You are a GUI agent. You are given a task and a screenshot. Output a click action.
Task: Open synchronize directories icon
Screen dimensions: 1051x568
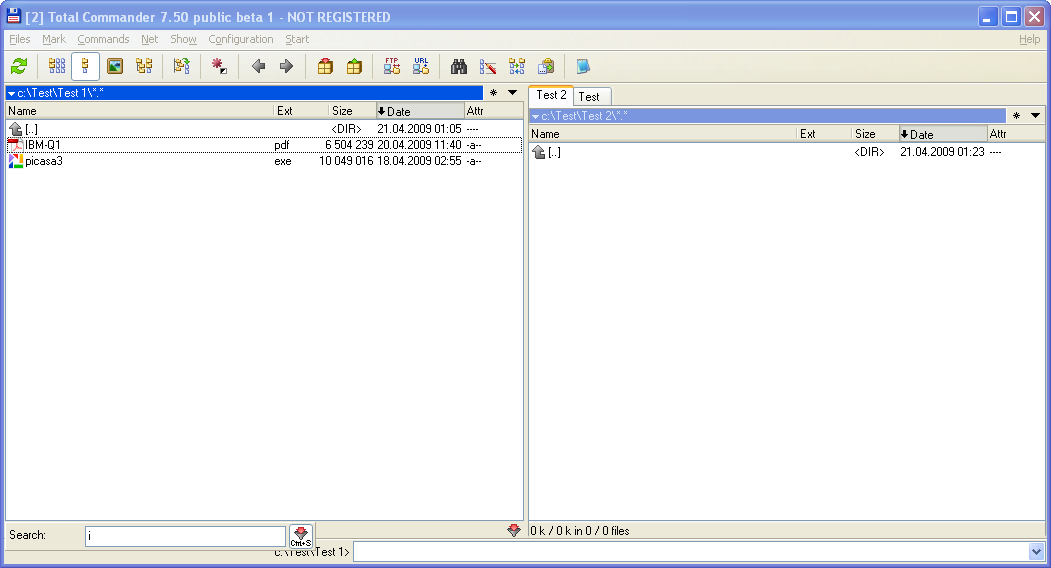(517, 66)
